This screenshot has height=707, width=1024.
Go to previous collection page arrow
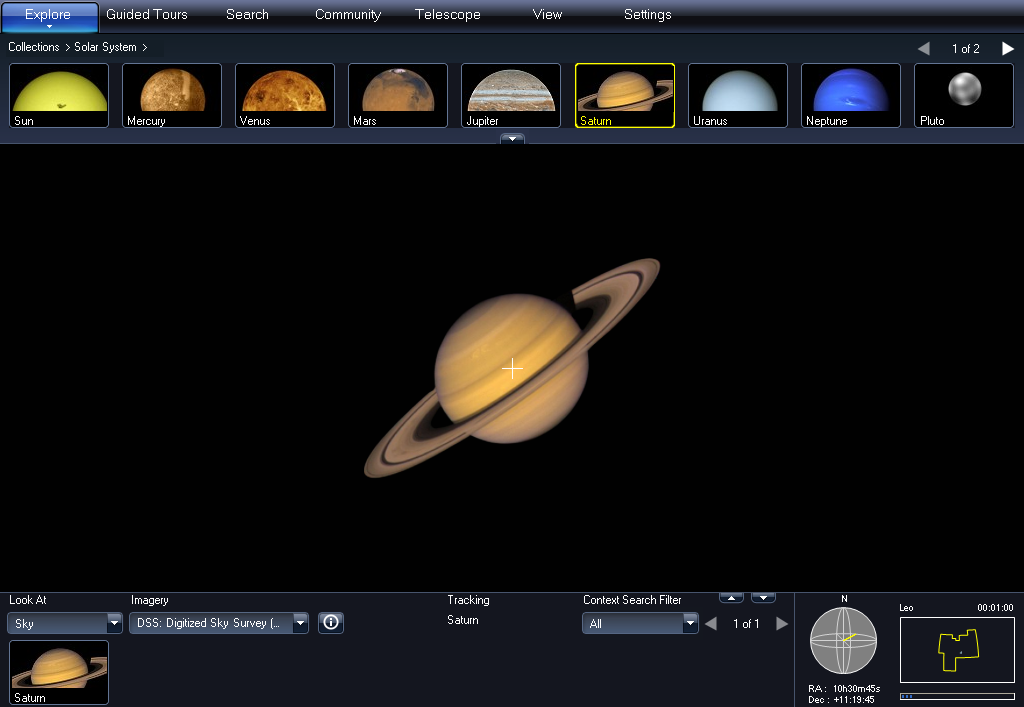pyautogui.click(x=923, y=48)
